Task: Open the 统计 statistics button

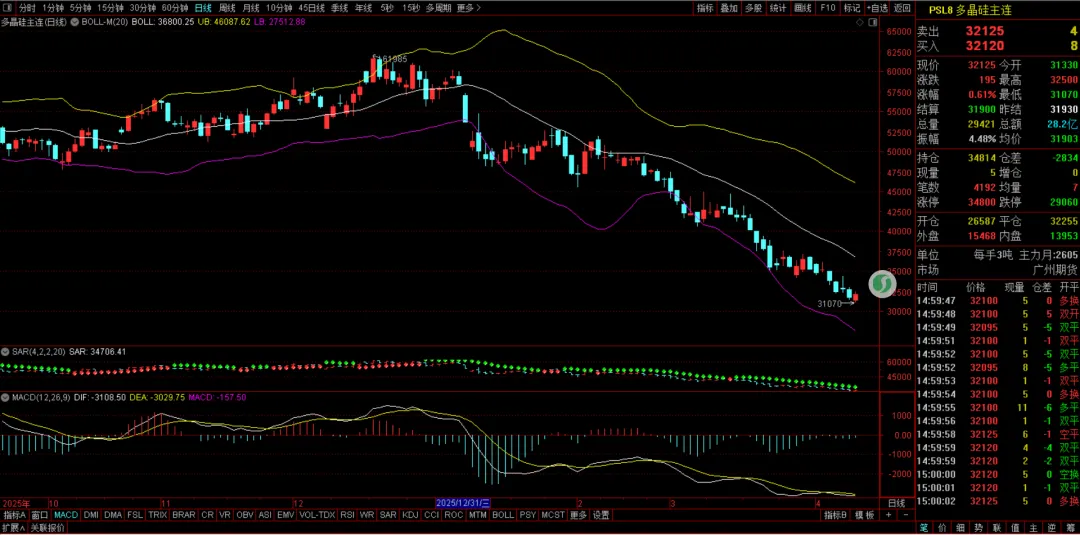Action: coord(778,8)
